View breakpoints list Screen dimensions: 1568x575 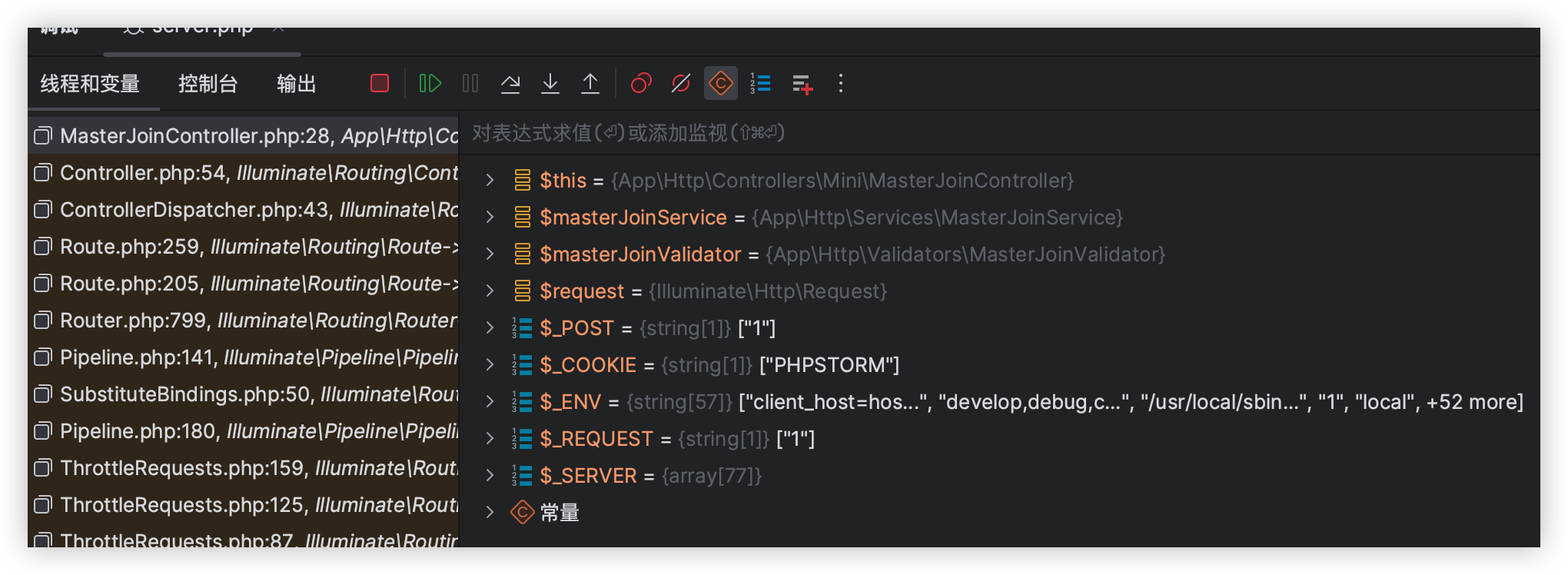click(641, 83)
